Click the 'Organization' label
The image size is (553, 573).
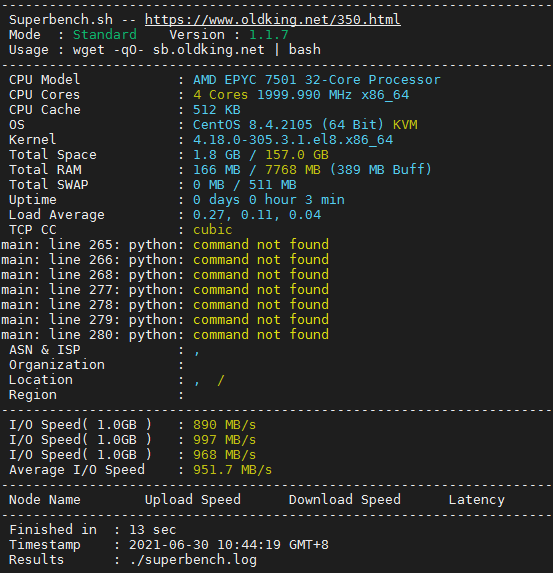point(57,365)
